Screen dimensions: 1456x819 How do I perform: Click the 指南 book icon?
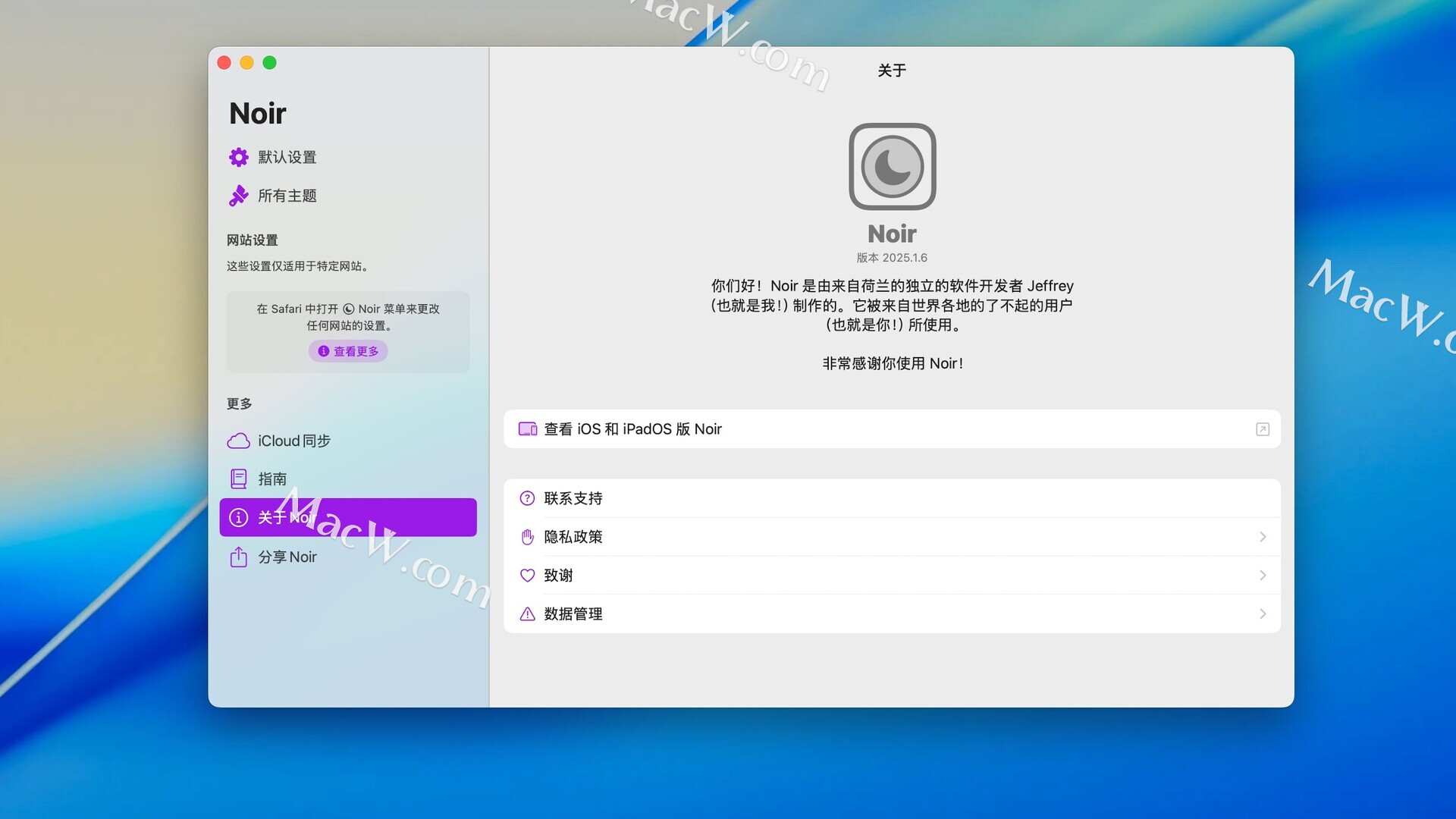click(238, 479)
